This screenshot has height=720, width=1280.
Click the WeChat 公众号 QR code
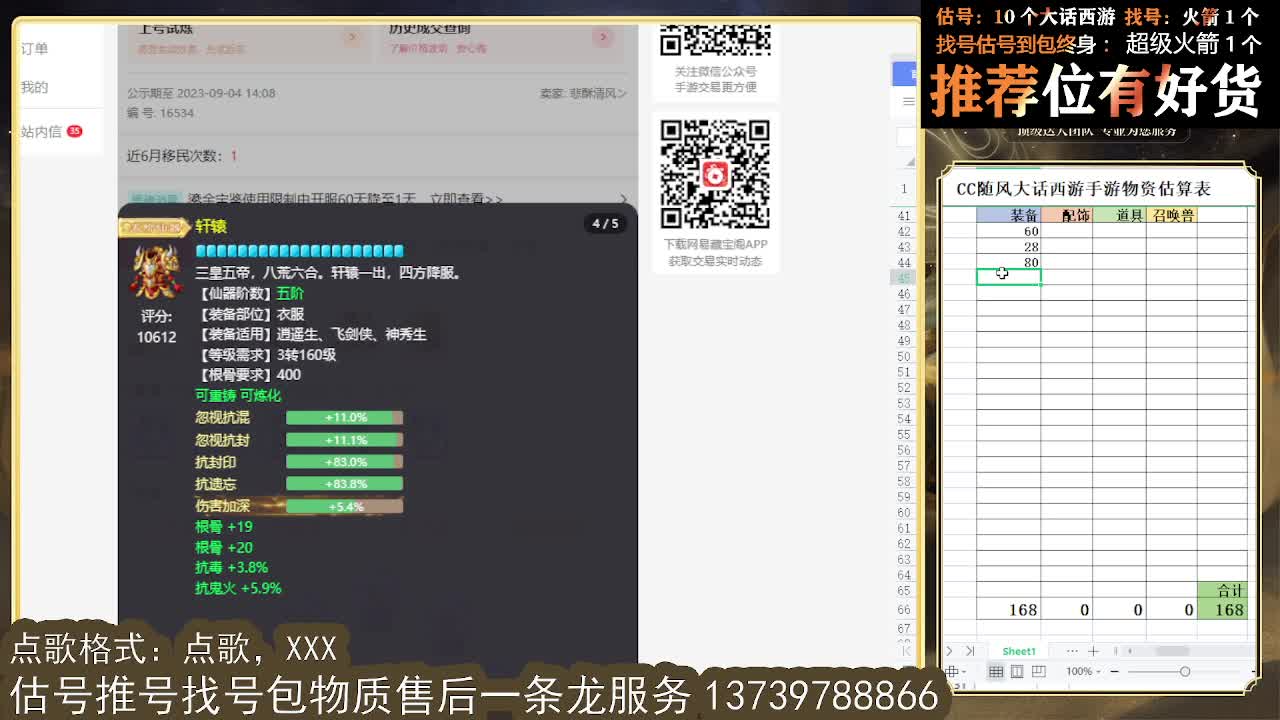(x=715, y=40)
